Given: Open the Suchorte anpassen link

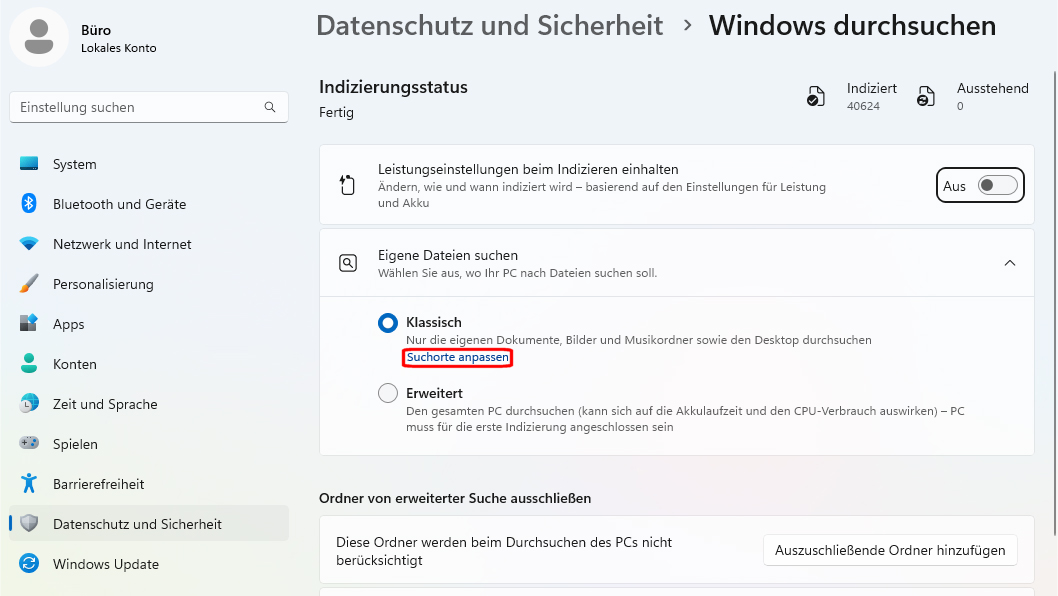Looking at the screenshot, I should [457, 357].
